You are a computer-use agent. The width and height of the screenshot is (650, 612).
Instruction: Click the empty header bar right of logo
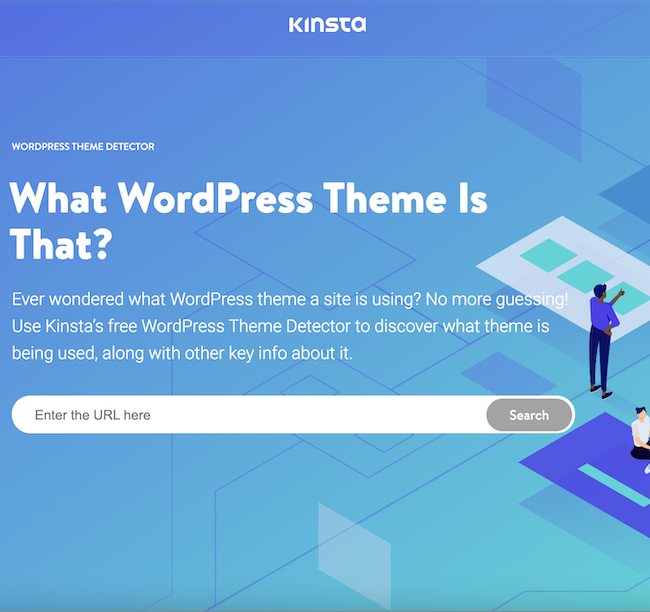(510, 25)
